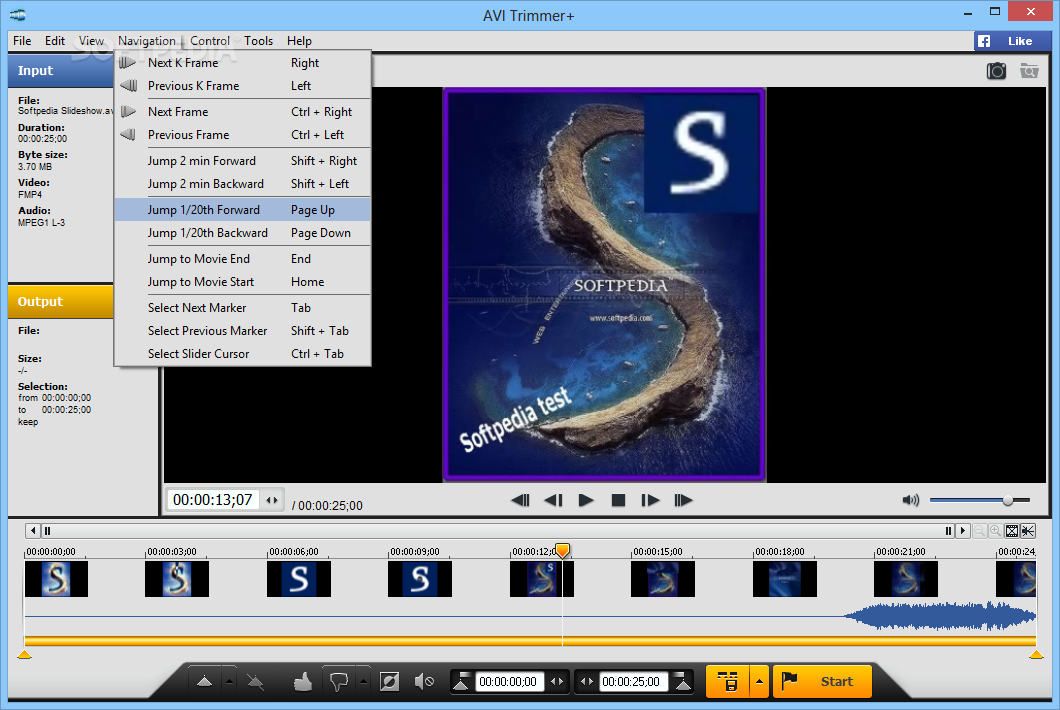Screen dimensions: 1060x710
Task: Select Jump 1/20th Forward menu item
Action: [x=243, y=210]
